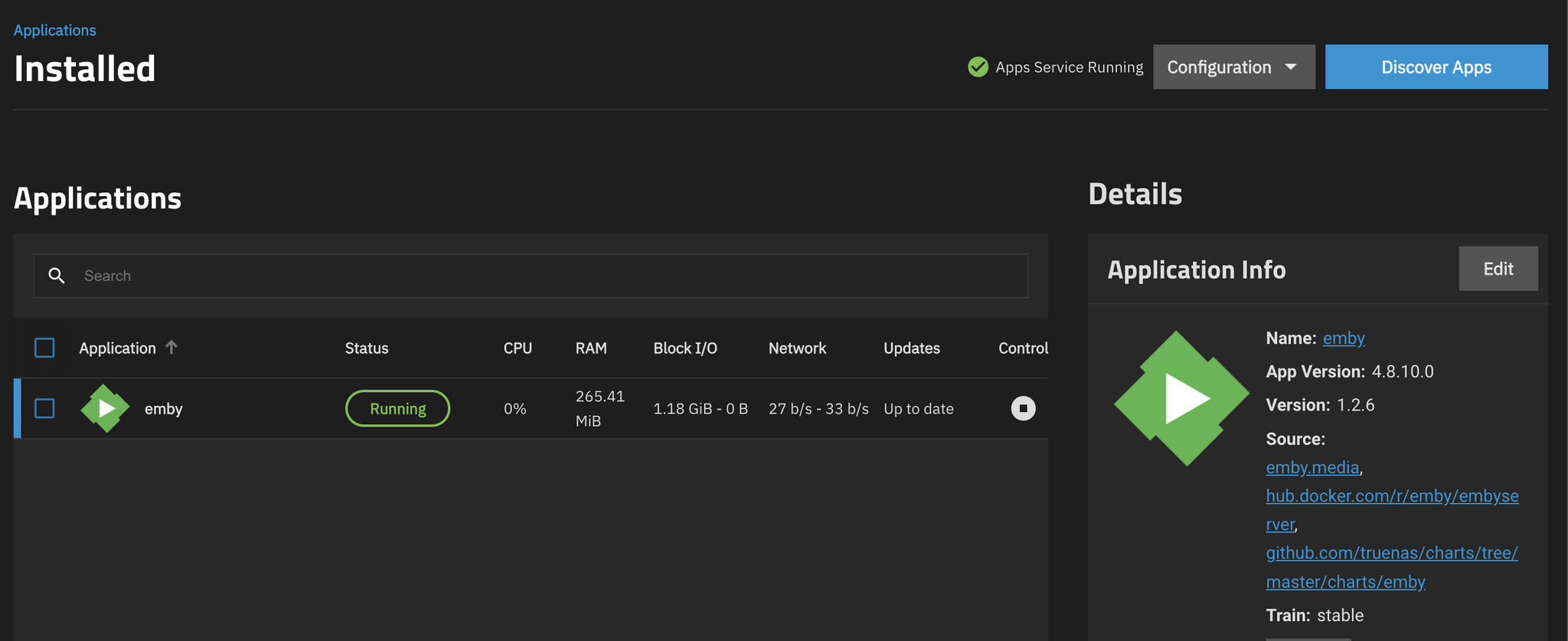The image size is (1568, 641).
Task: Click the 0% CPU value
Action: (514, 409)
